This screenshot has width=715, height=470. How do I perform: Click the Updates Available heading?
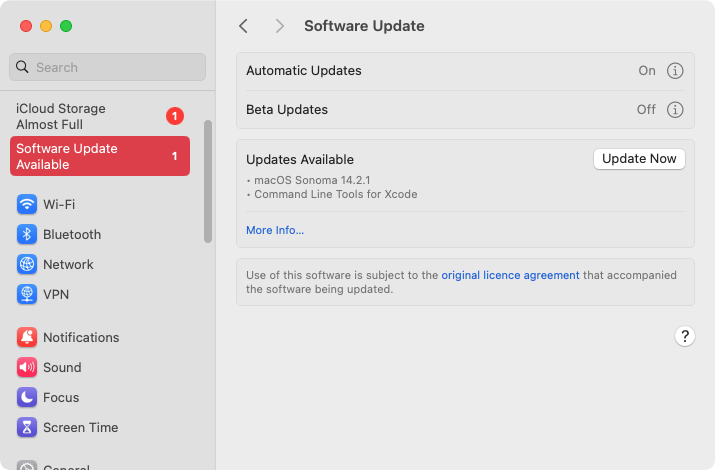coord(300,160)
